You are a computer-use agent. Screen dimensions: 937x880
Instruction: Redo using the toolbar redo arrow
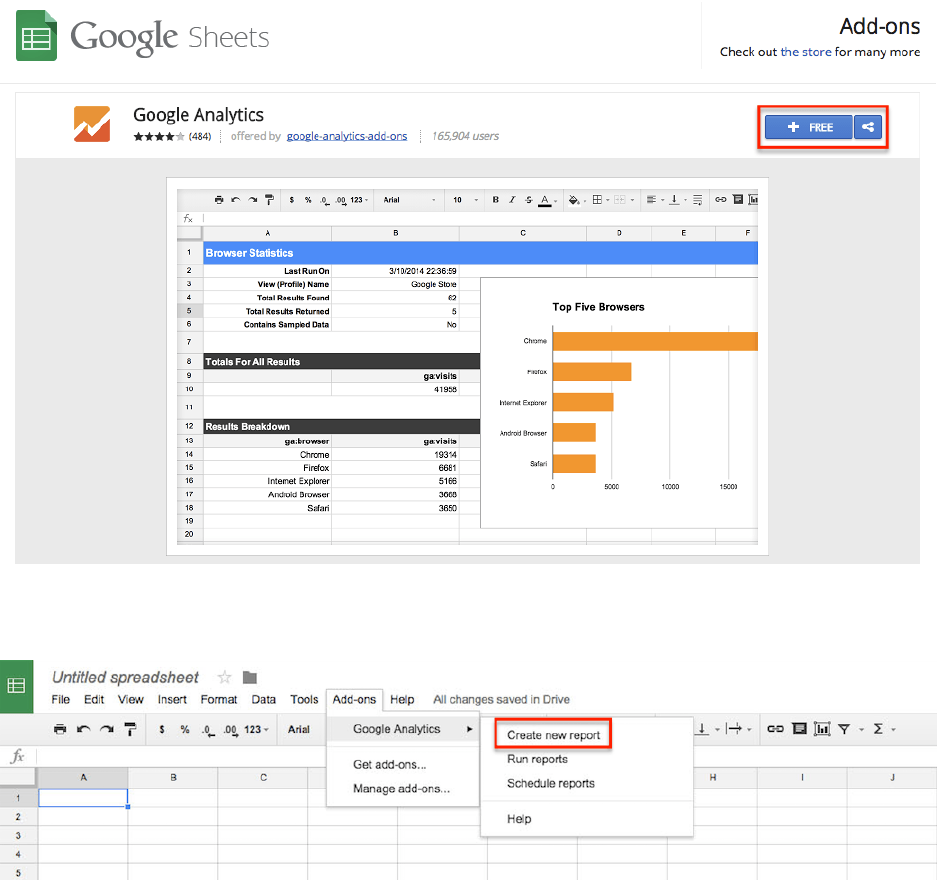coord(107,729)
